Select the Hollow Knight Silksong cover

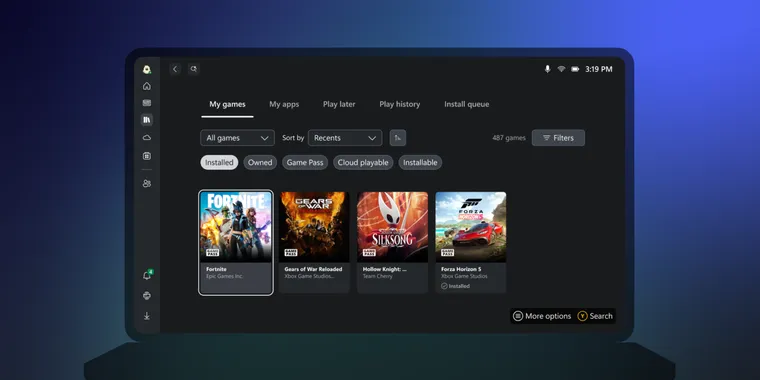393,227
